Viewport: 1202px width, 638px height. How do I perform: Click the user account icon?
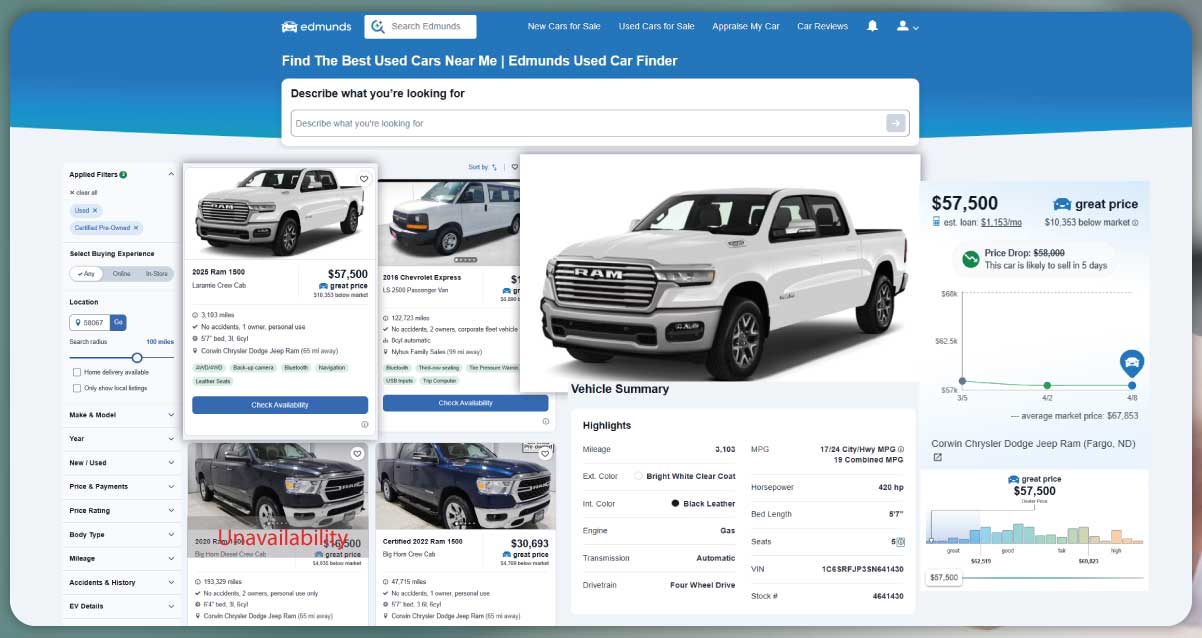903,26
